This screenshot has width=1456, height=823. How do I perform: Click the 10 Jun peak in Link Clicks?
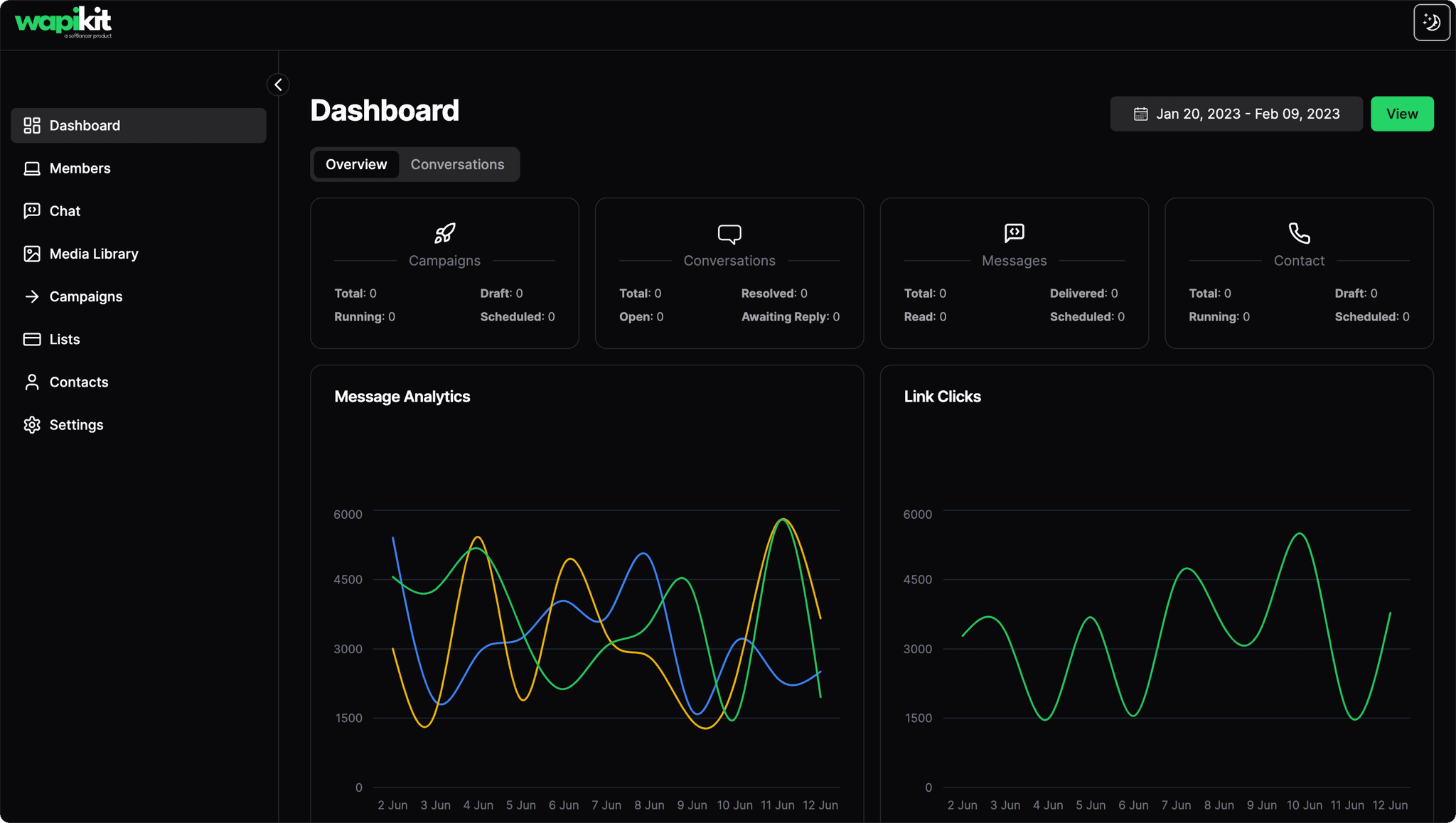coord(1300,534)
